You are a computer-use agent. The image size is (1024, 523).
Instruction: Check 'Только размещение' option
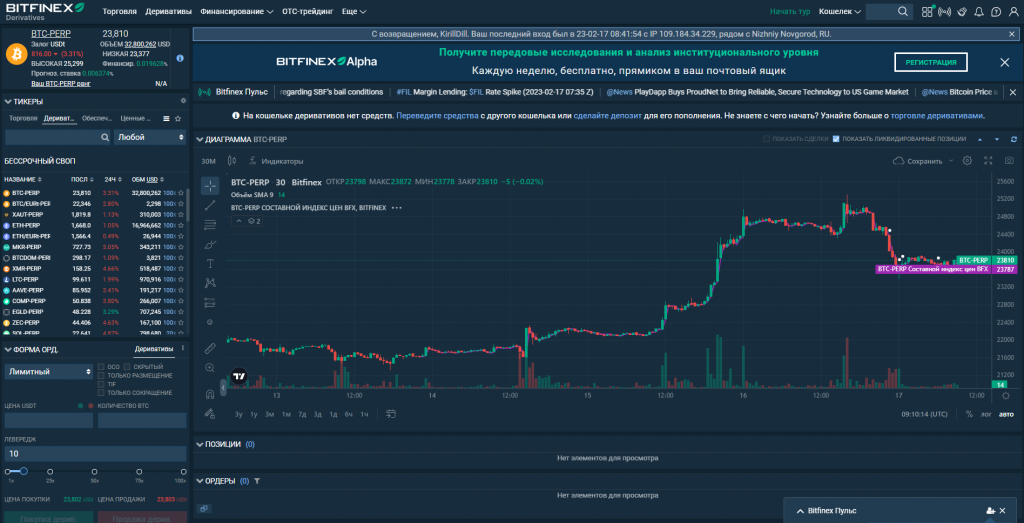101,375
